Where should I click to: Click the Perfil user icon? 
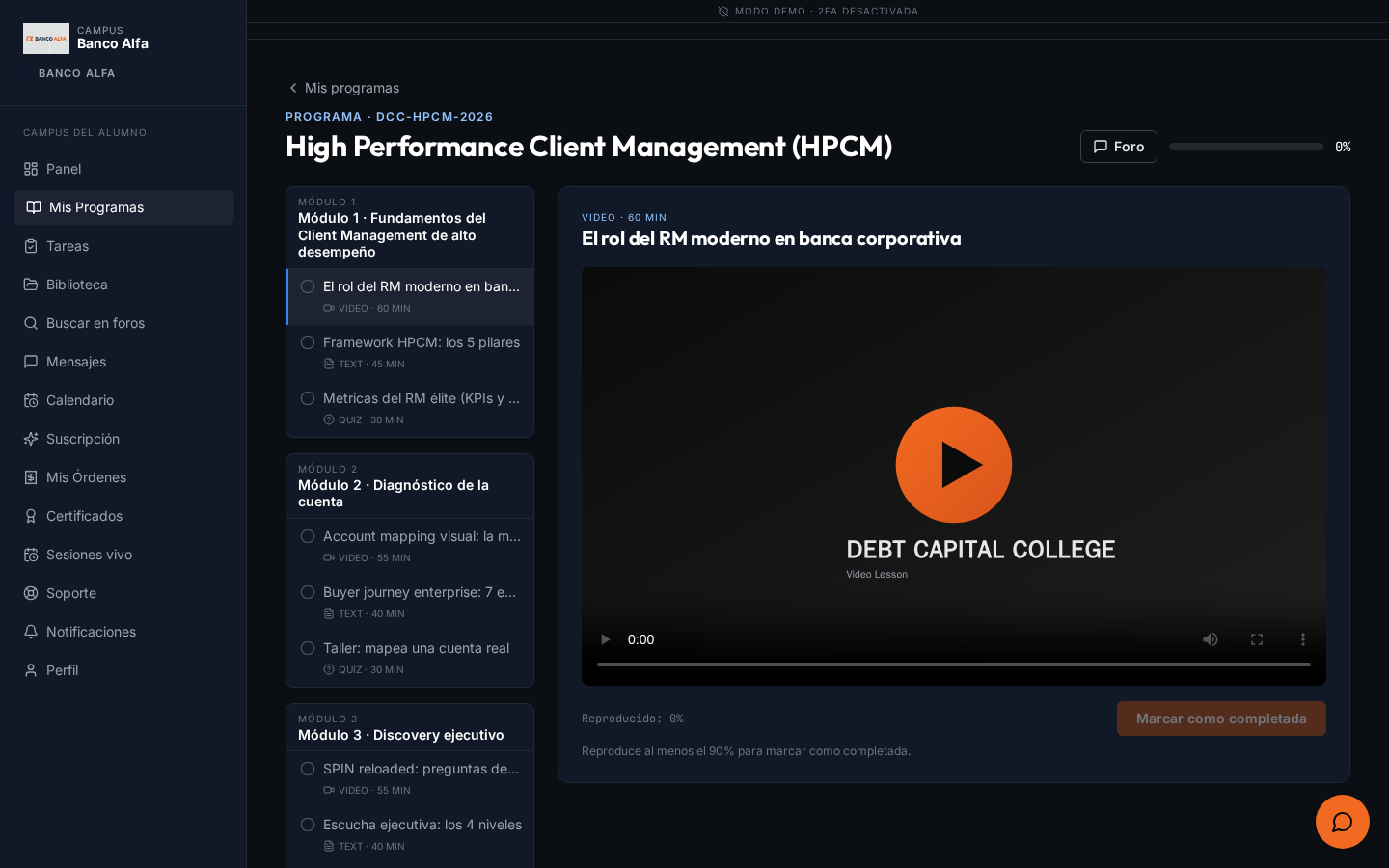click(x=31, y=670)
